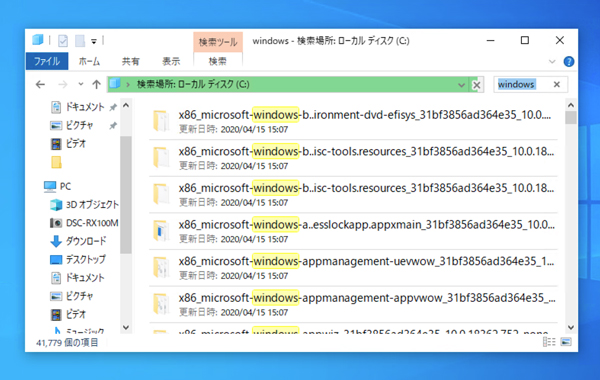Open ドキュメント under PC
This screenshot has width=600, height=380.
point(78,277)
